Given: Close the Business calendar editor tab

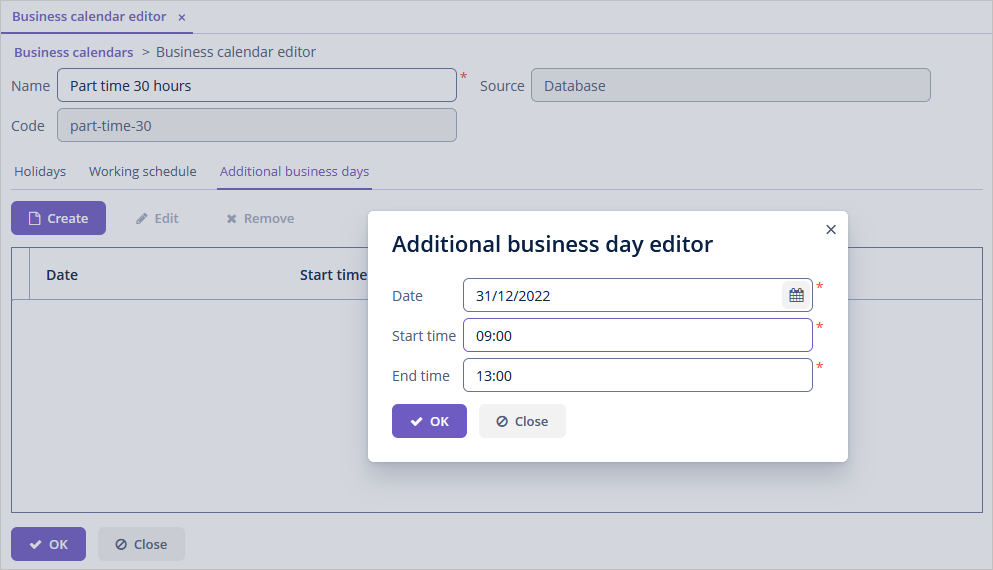Looking at the screenshot, I should (181, 17).
